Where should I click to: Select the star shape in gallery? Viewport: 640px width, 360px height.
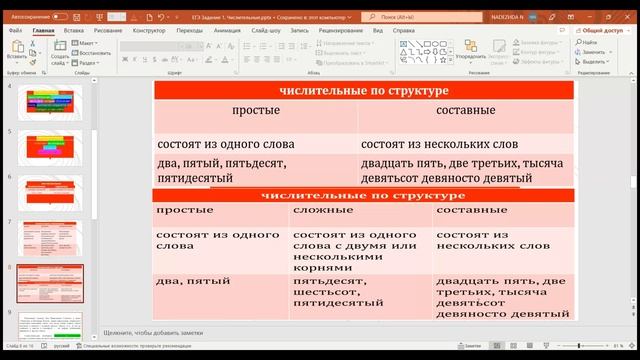443,60
